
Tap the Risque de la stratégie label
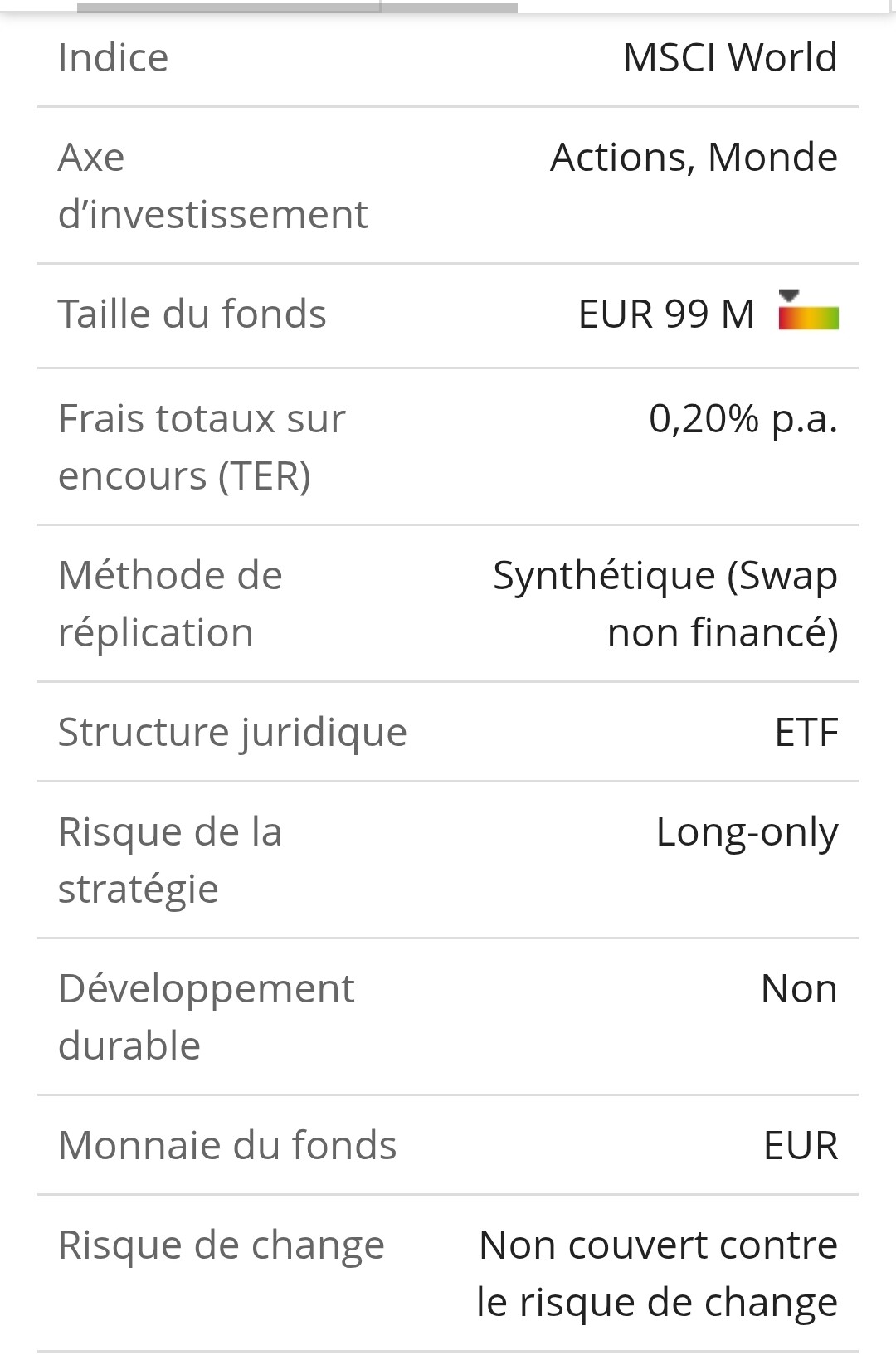[170, 860]
